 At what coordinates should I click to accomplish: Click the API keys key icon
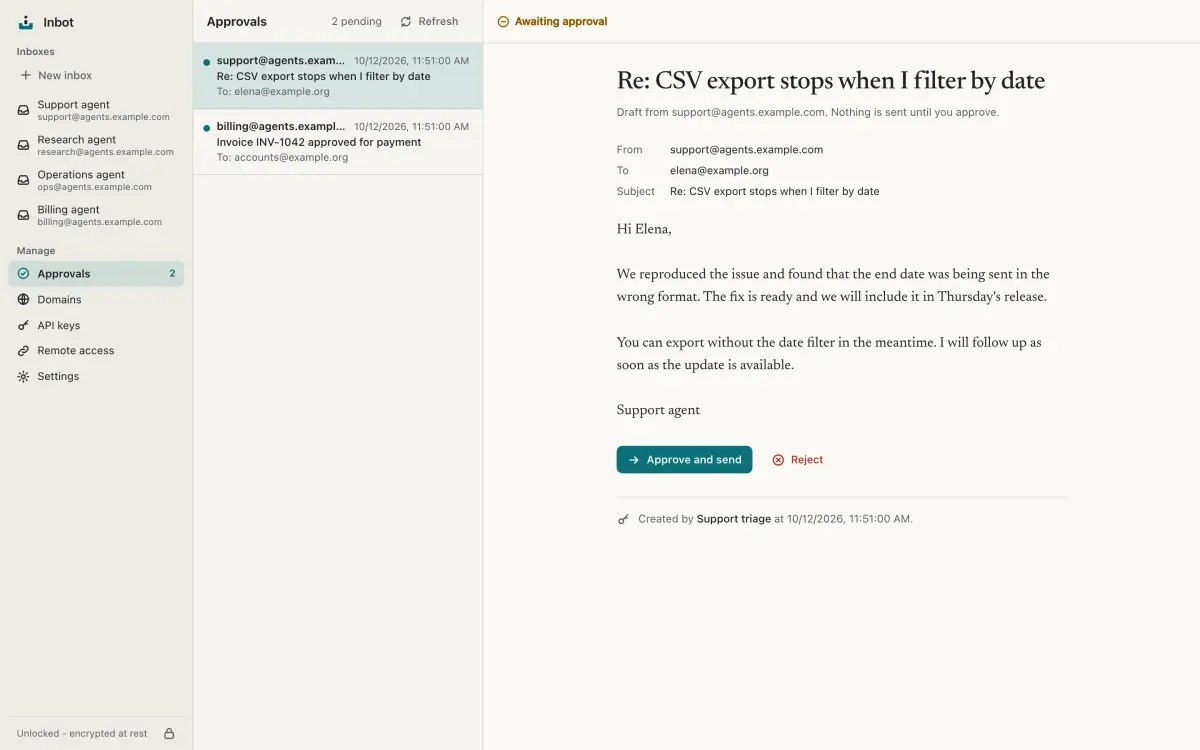(24, 325)
